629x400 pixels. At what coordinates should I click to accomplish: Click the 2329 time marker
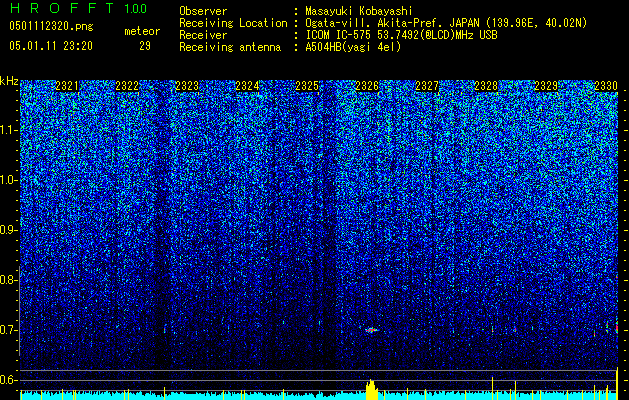(x=546, y=86)
